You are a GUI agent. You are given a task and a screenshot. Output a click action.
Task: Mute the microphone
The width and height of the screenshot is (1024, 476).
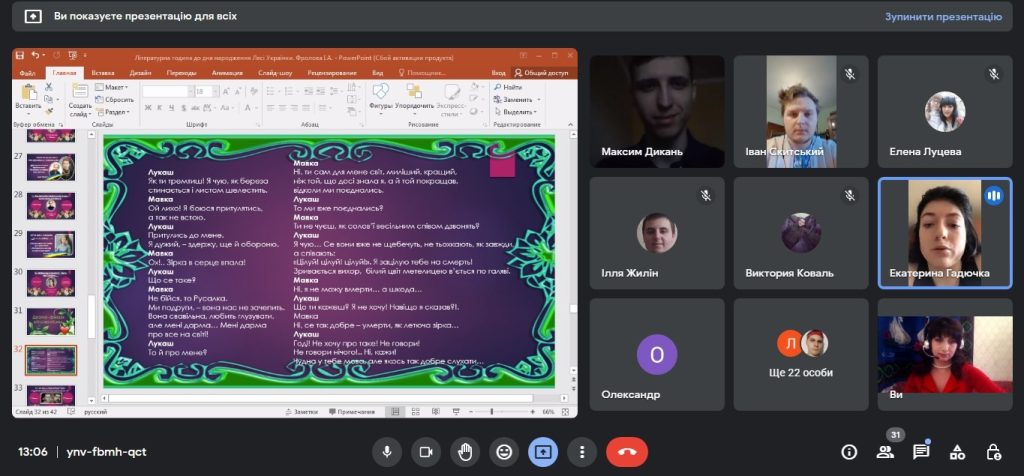pyautogui.click(x=387, y=452)
